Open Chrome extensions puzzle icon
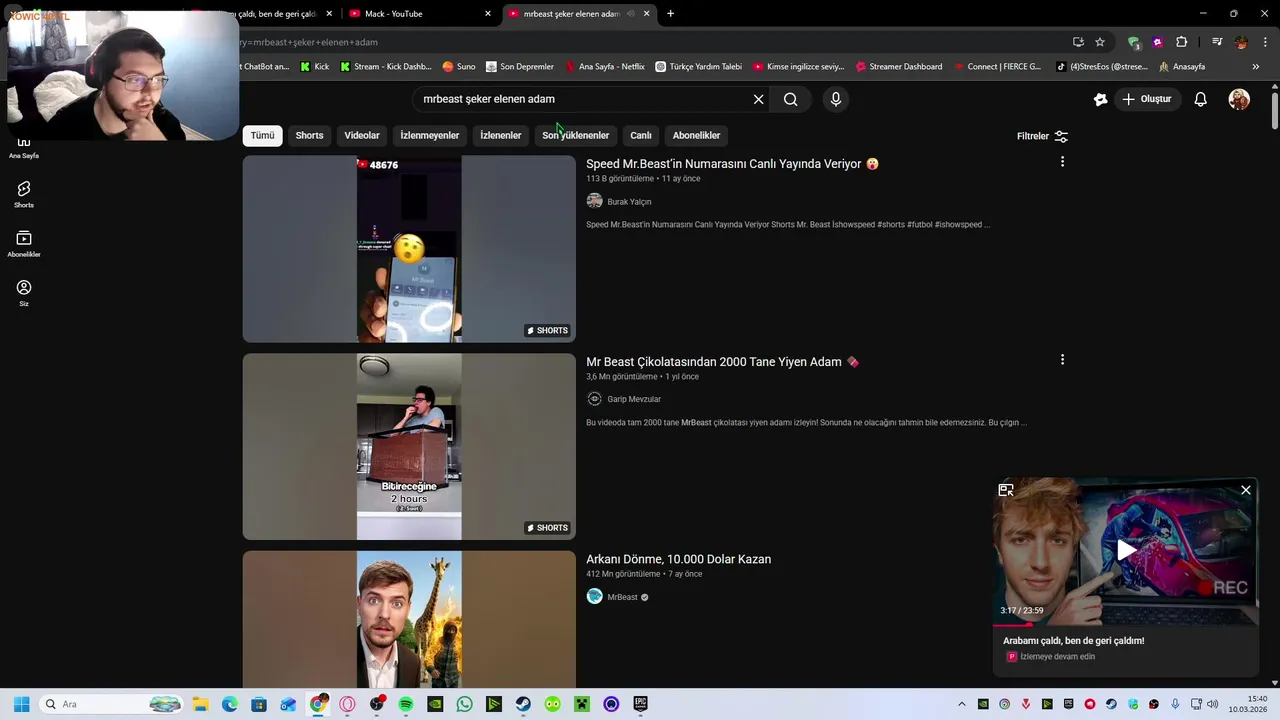This screenshot has height=720, width=1280. [1181, 42]
